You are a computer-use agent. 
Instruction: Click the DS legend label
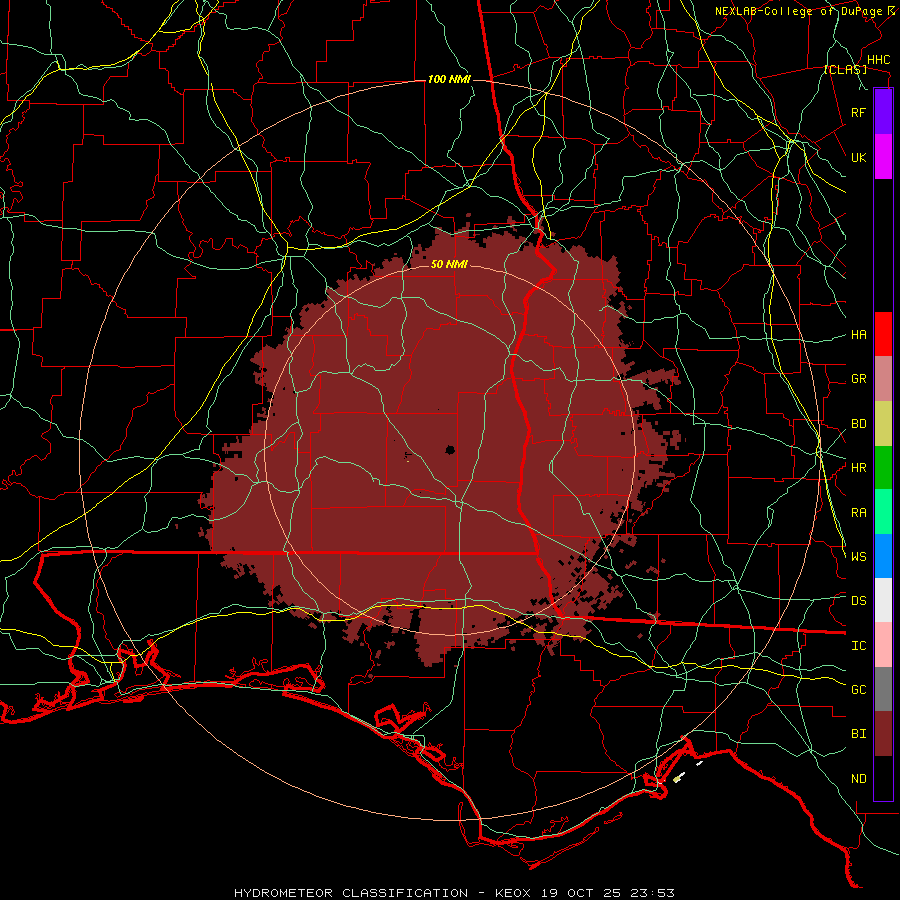tap(858, 601)
